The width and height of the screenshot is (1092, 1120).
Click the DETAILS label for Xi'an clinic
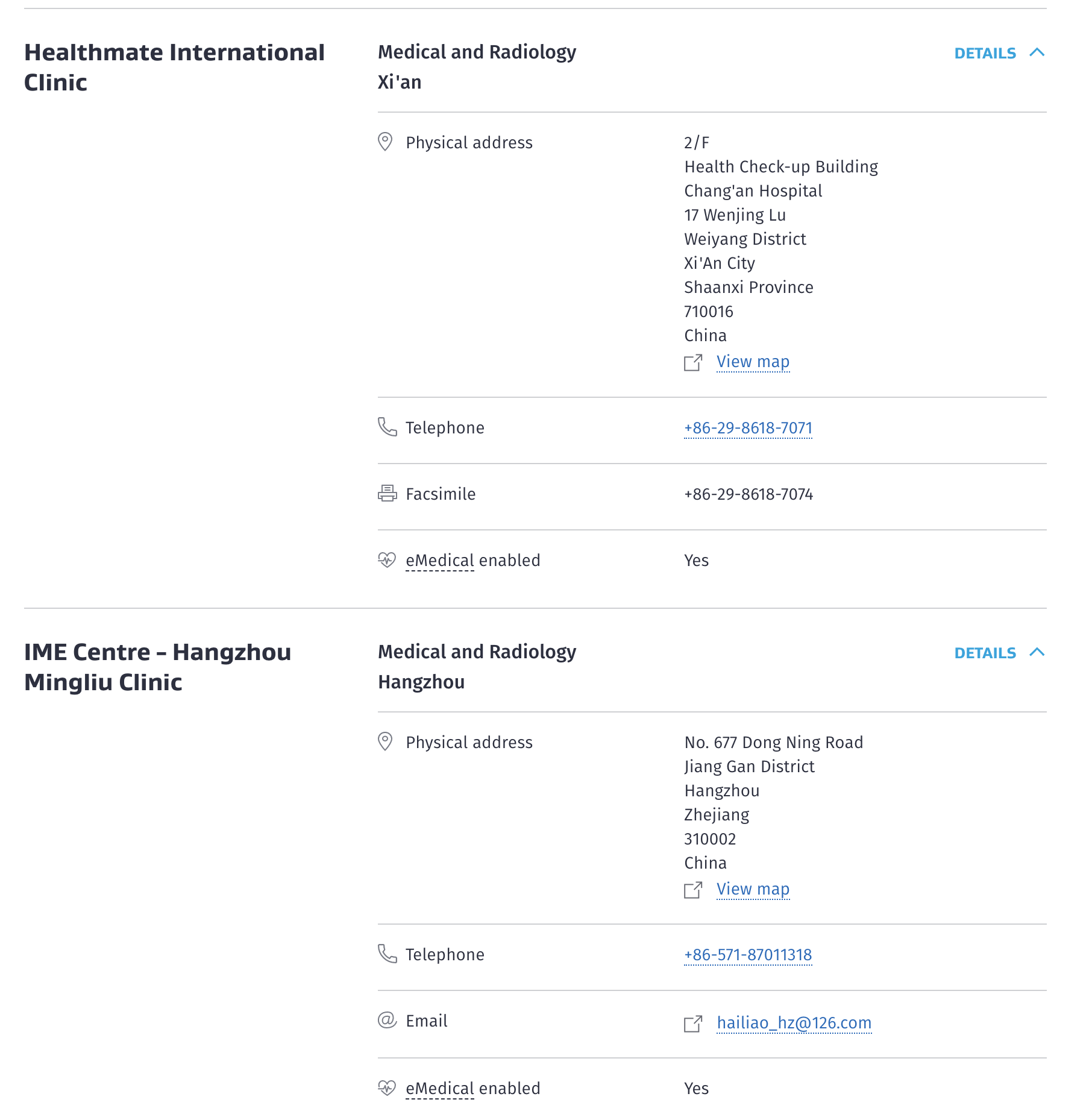click(x=985, y=53)
